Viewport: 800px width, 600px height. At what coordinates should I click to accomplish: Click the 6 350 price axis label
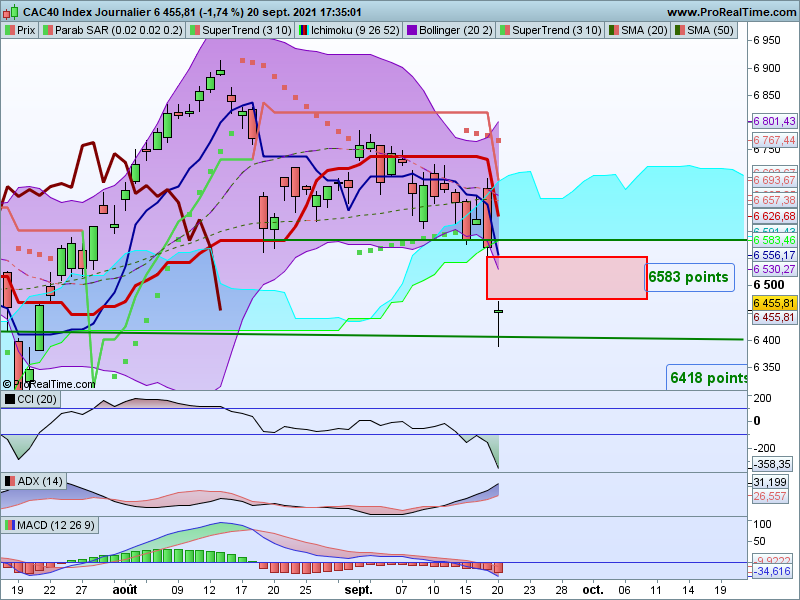(767, 367)
